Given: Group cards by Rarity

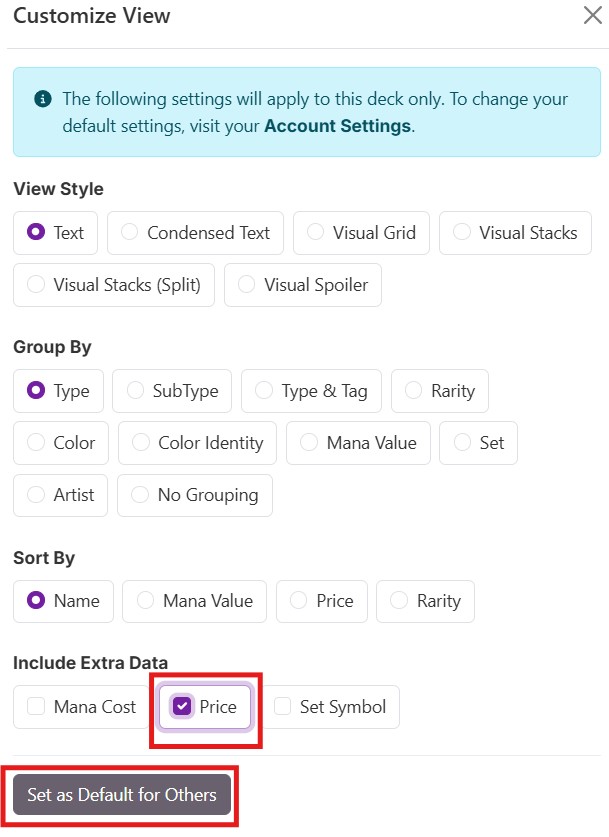Looking at the screenshot, I should pyautogui.click(x=439, y=391).
